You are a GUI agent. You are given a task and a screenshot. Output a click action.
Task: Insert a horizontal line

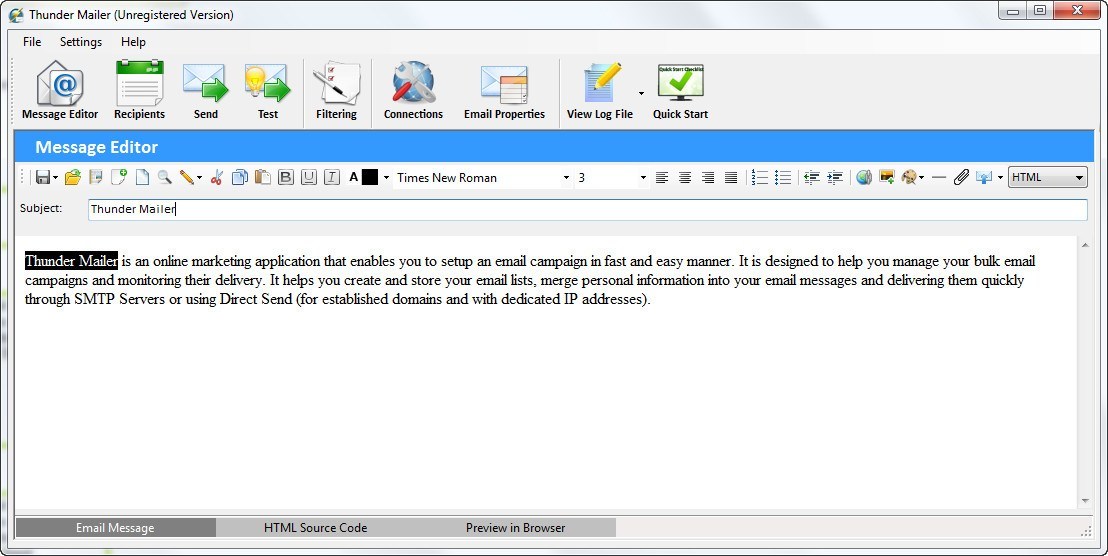938,177
